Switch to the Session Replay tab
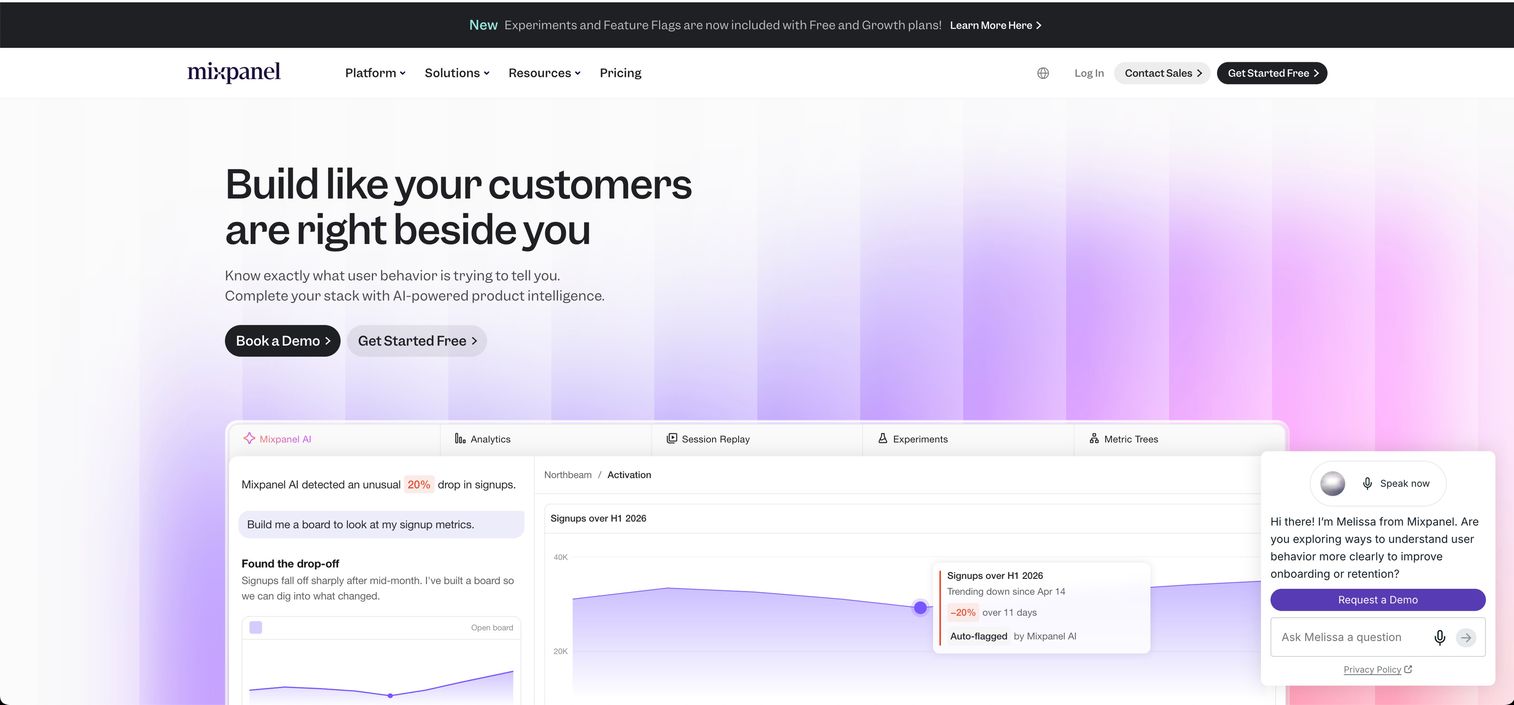This screenshot has width=1514, height=705. [757, 439]
